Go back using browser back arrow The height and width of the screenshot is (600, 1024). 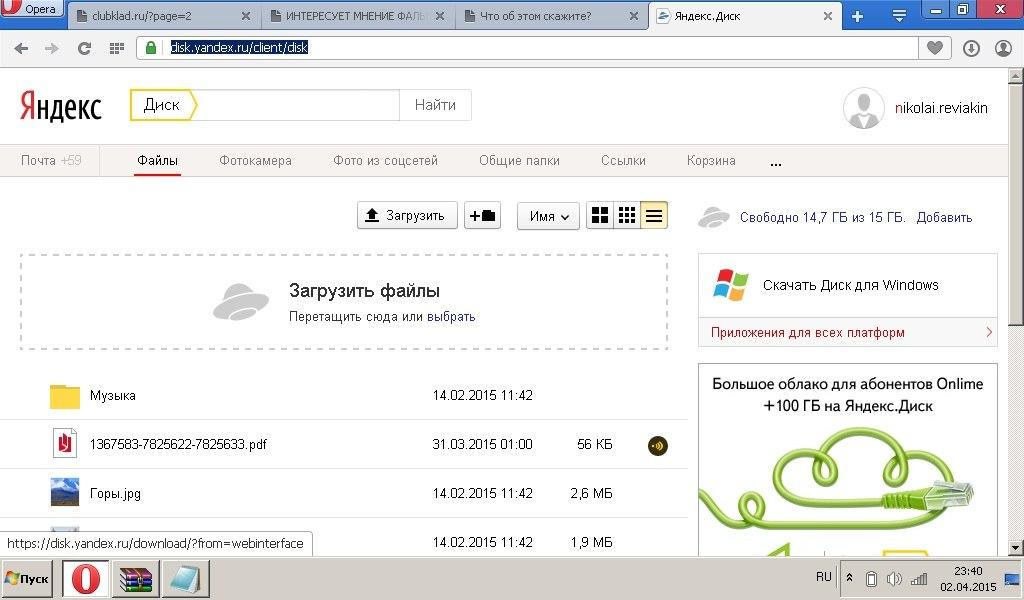pos(21,48)
